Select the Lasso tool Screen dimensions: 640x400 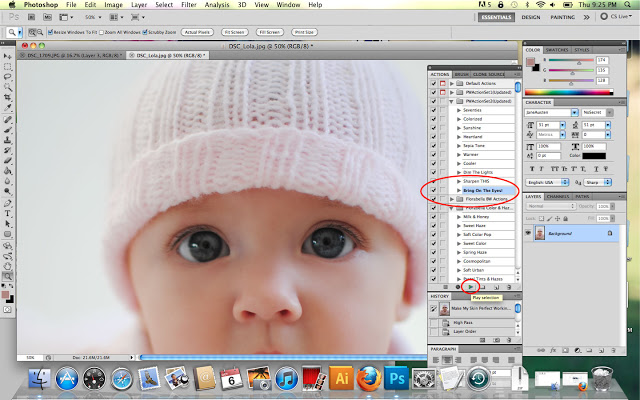[x=7, y=77]
